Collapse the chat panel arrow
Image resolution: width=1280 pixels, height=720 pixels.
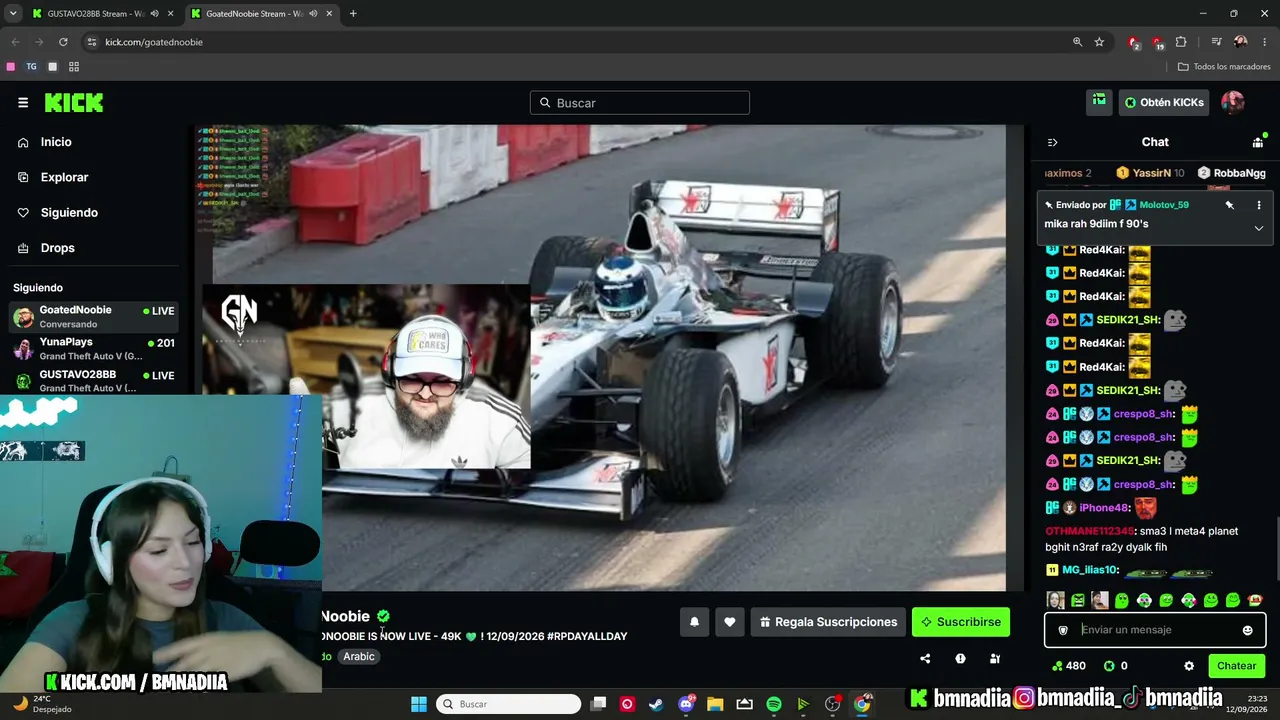pyautogui.click(x=1052, y=142)
